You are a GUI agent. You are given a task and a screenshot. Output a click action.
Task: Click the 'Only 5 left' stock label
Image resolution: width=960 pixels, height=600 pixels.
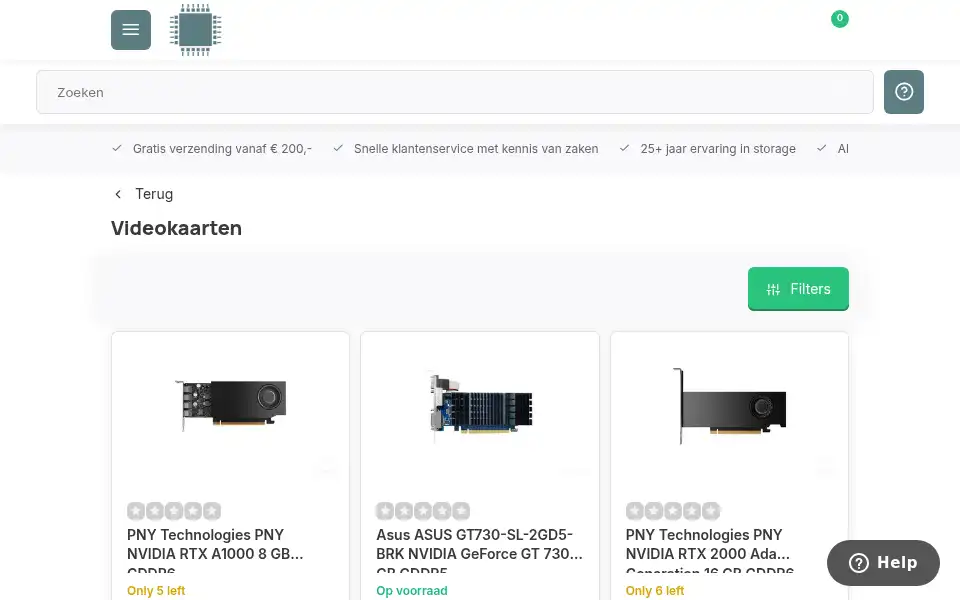coord(156,591)
